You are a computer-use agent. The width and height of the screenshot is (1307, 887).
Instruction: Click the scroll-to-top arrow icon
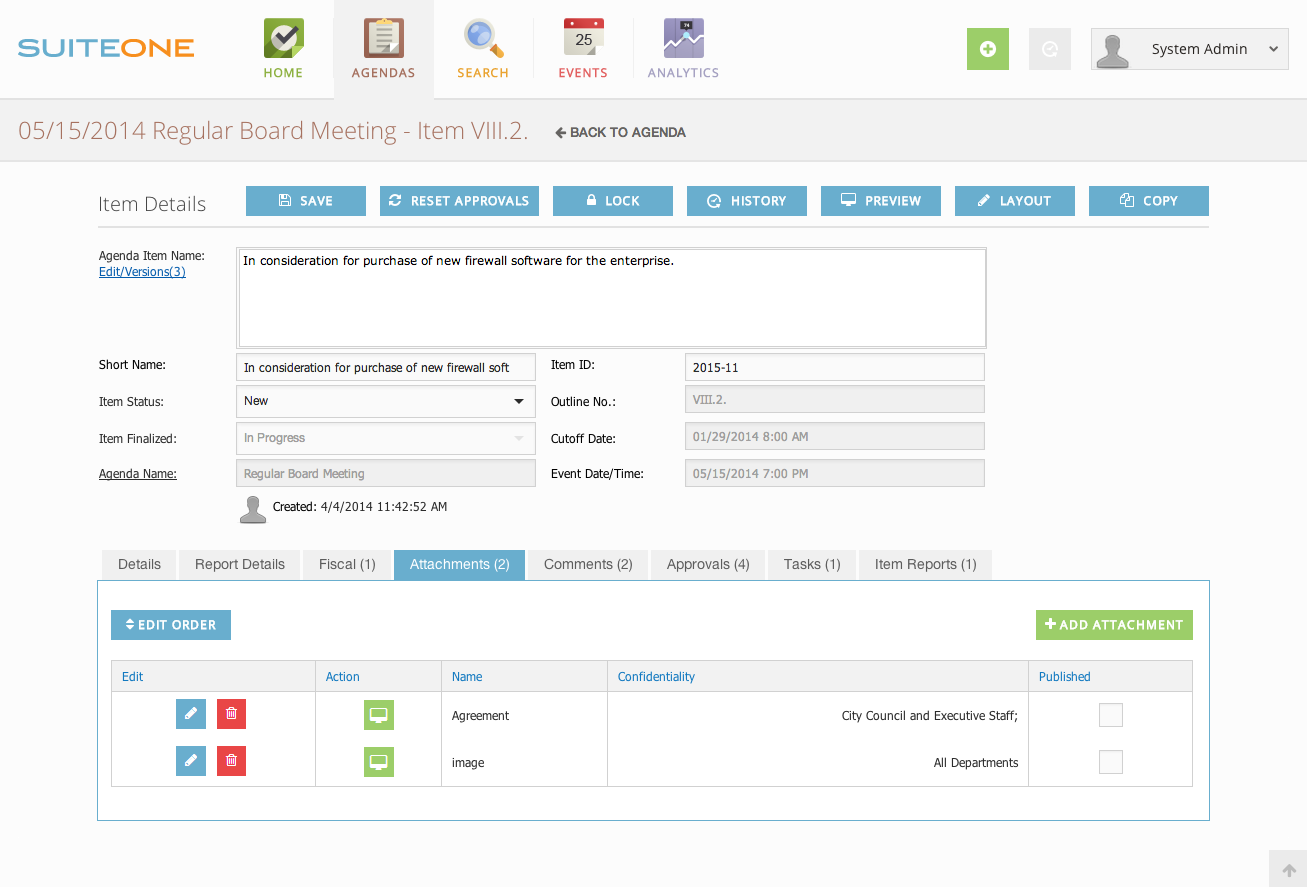coord(1289,870)
